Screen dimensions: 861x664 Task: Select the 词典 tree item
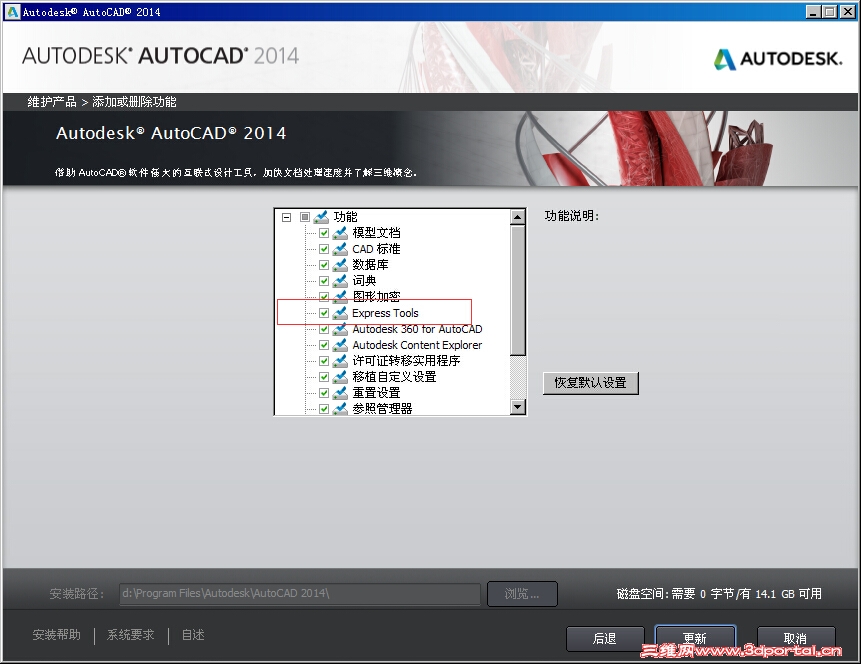pyautogui.click(x=364, y=281)
